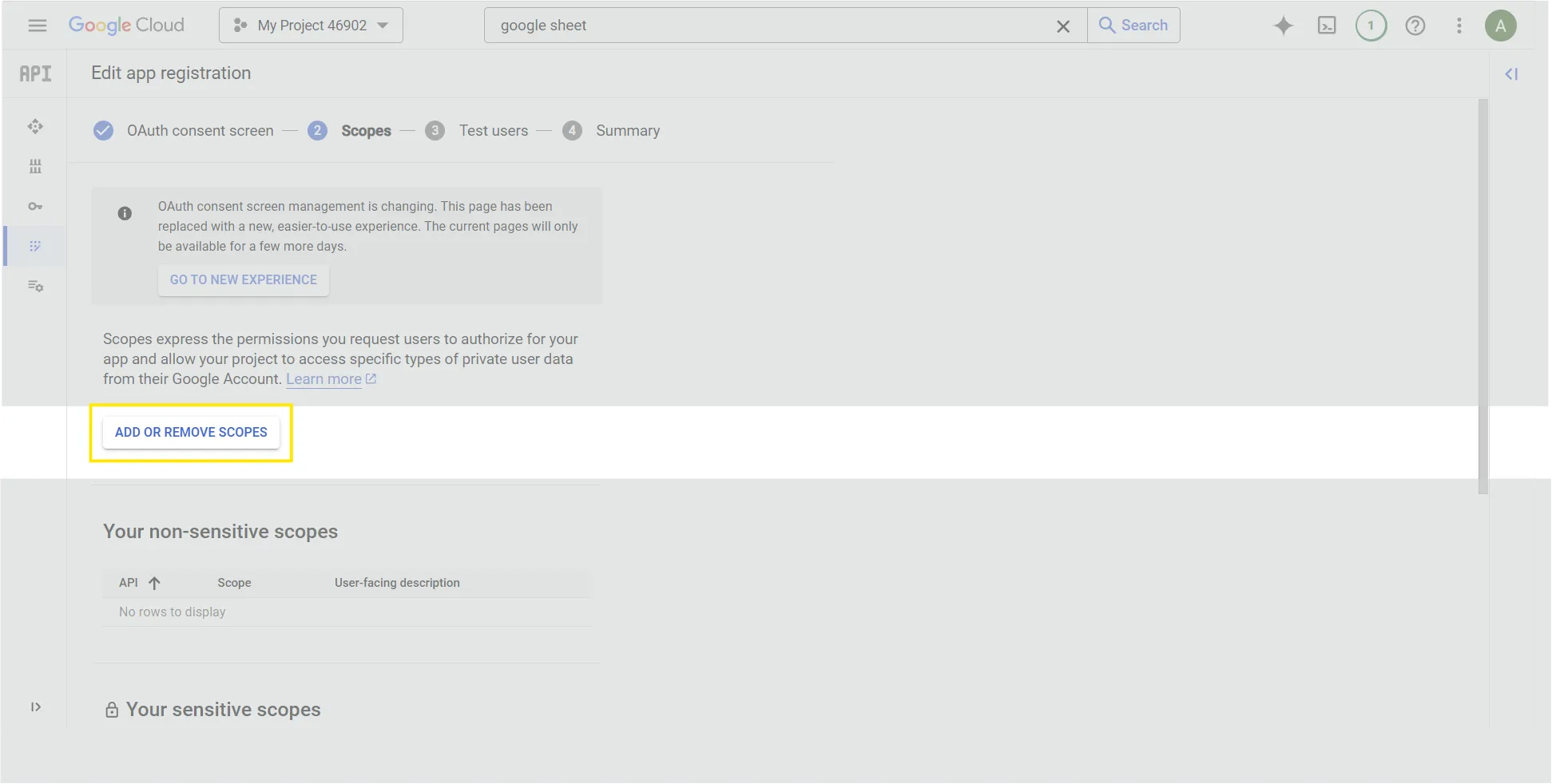1552x784 pixels.
Task: Click ADD OR REMOVE SCOPES button
Action: point(191,432)
